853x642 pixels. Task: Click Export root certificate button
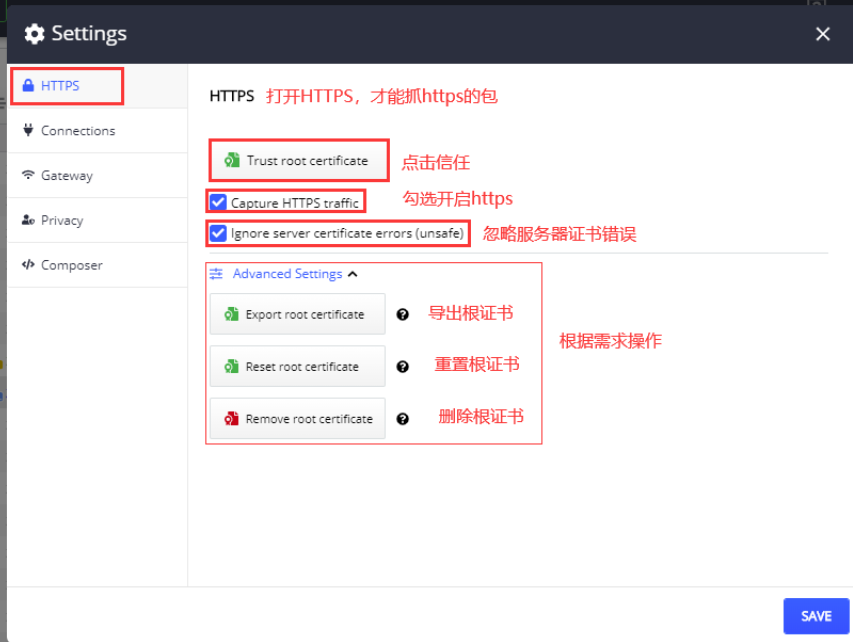tap(298, 314)
